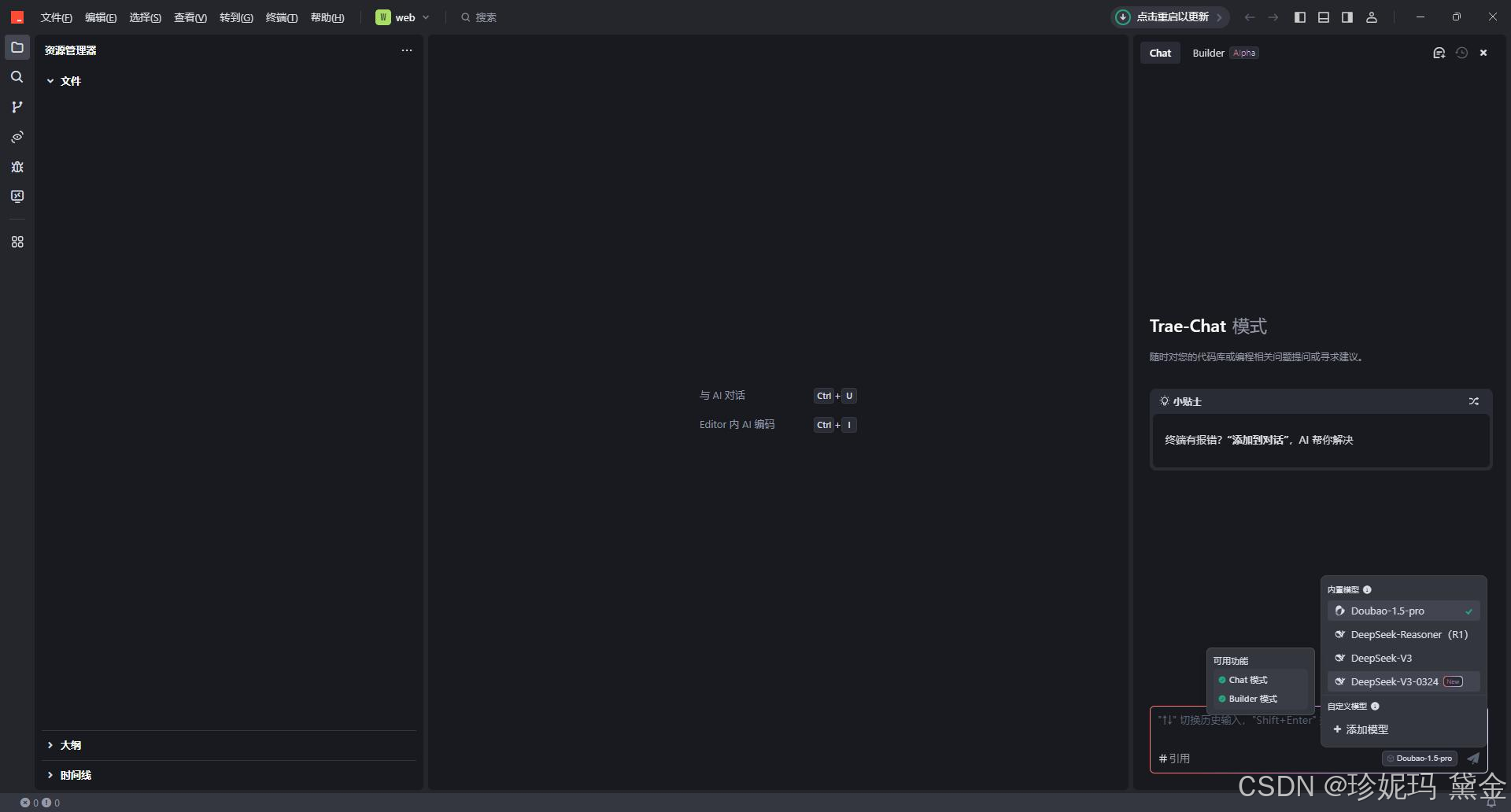Open the 终端(T) menu
The height and width of the screenshot is (812, 1511).
pos(282,17)
